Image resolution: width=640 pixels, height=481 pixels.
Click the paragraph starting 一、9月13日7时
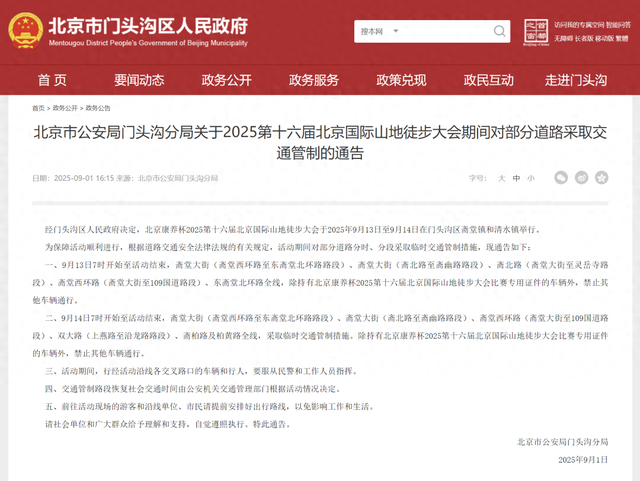pos(320,283)
